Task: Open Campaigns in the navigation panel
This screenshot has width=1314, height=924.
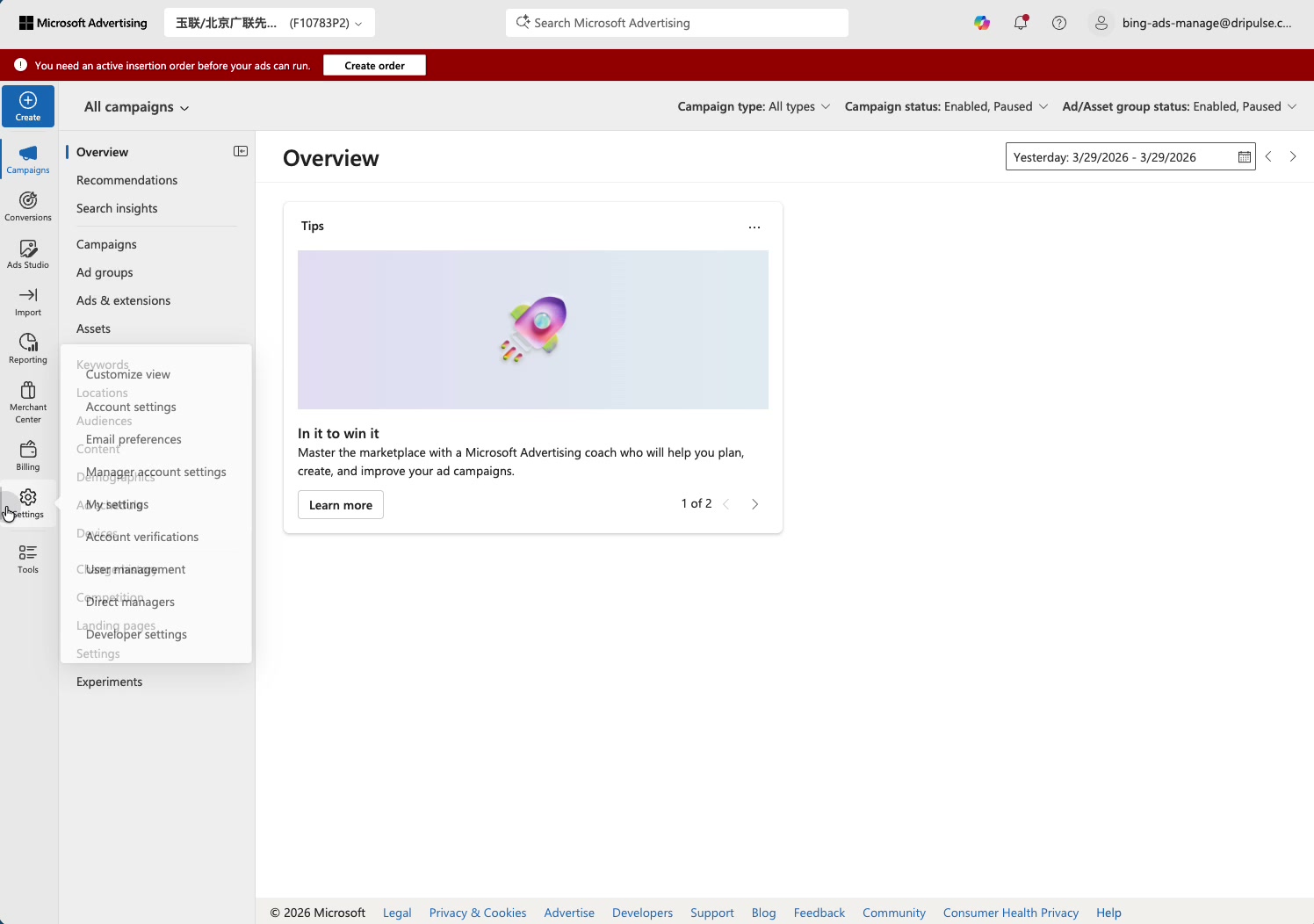Action: click(106, 244)
